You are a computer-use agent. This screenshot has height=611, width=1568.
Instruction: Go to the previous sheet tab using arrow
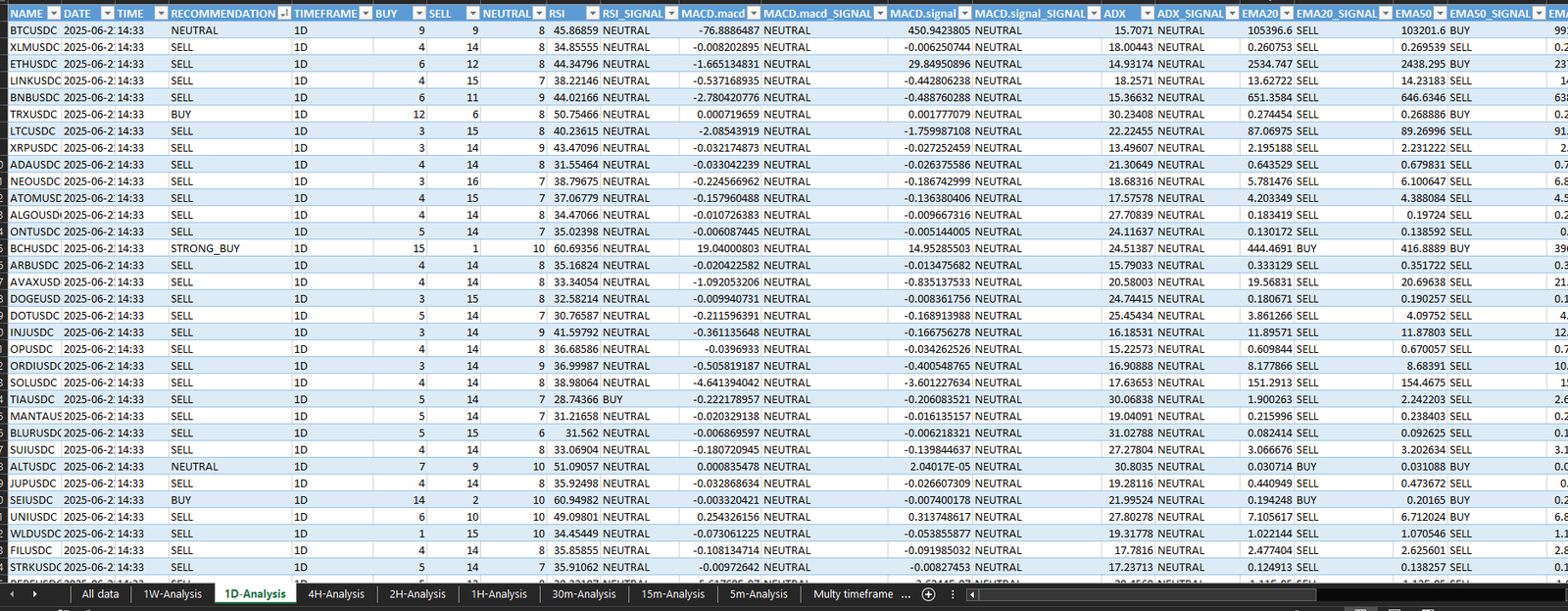click(12, 594)
